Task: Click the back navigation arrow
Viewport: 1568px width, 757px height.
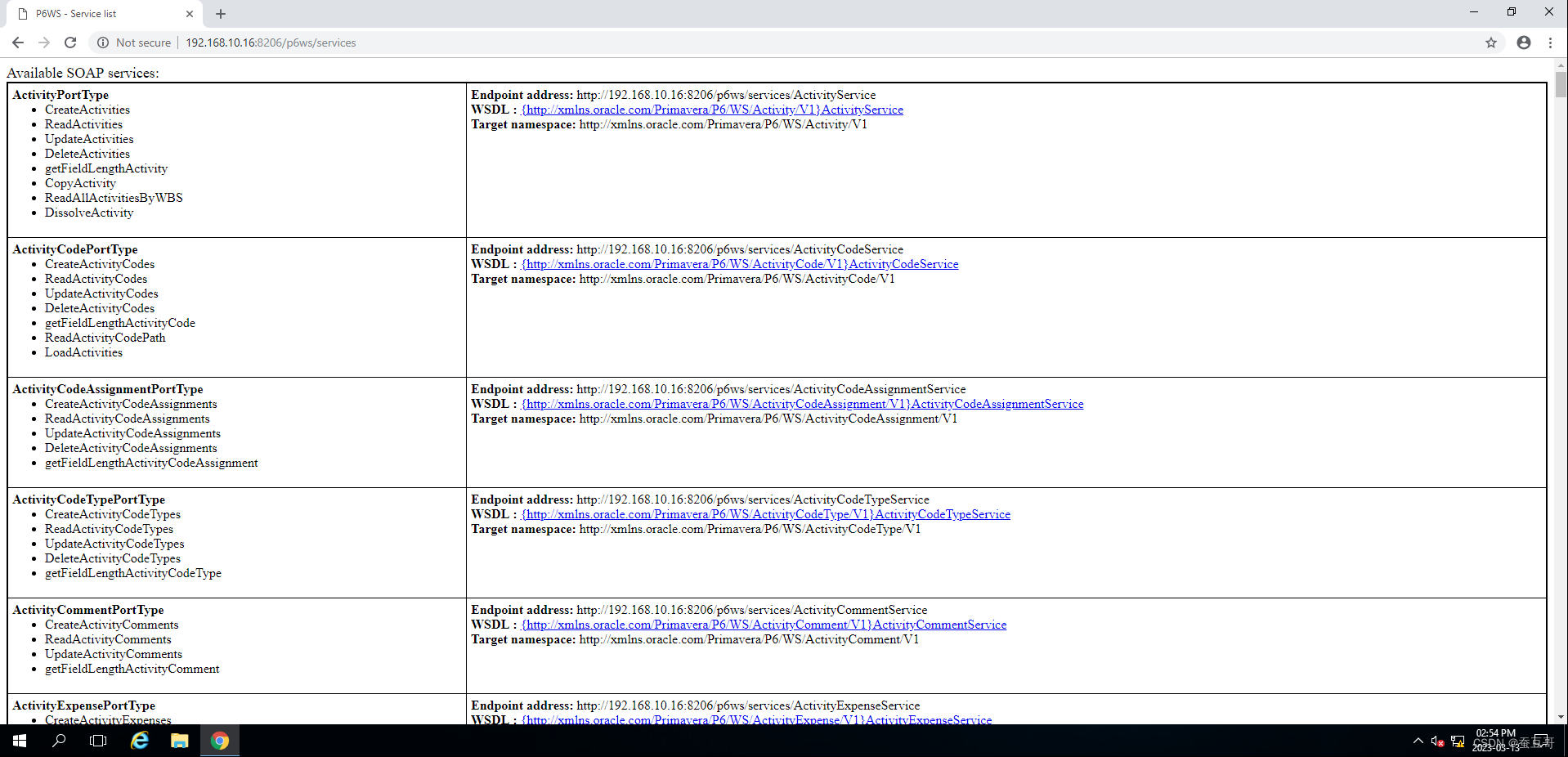Action: pos(17,43)
